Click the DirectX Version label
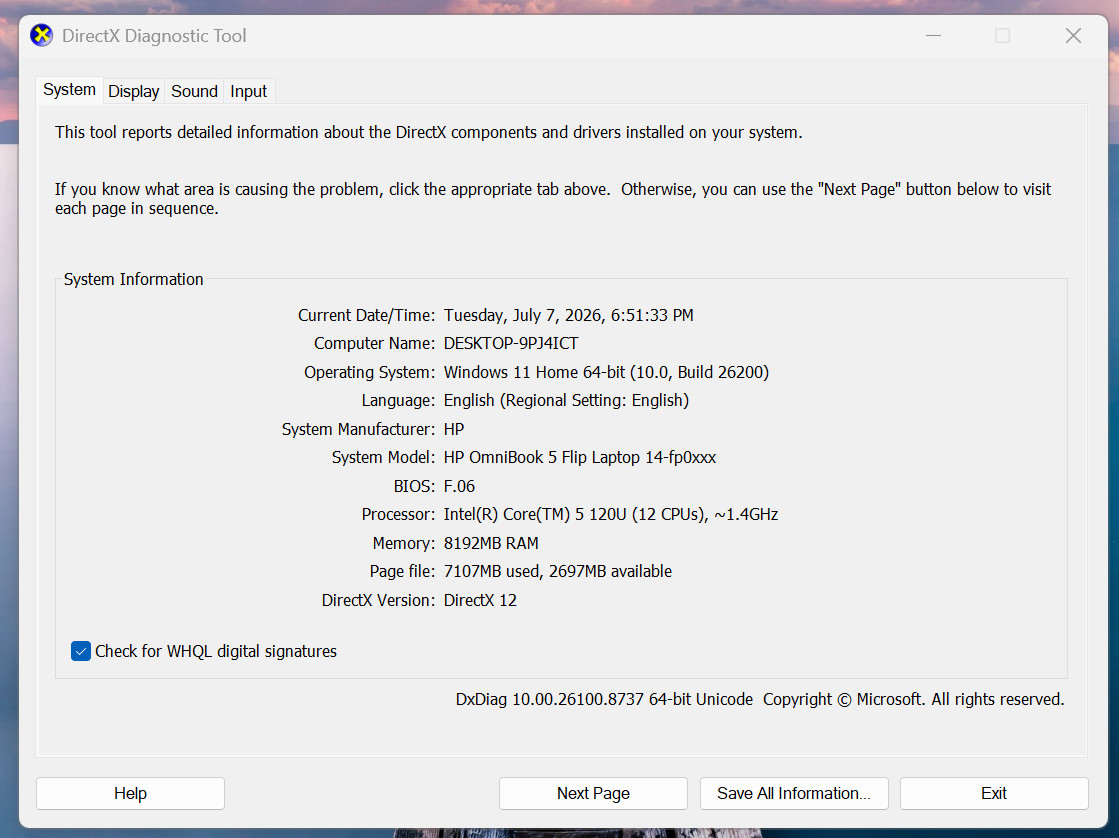This screenshot has height=838, width=1119. point(378,600)
